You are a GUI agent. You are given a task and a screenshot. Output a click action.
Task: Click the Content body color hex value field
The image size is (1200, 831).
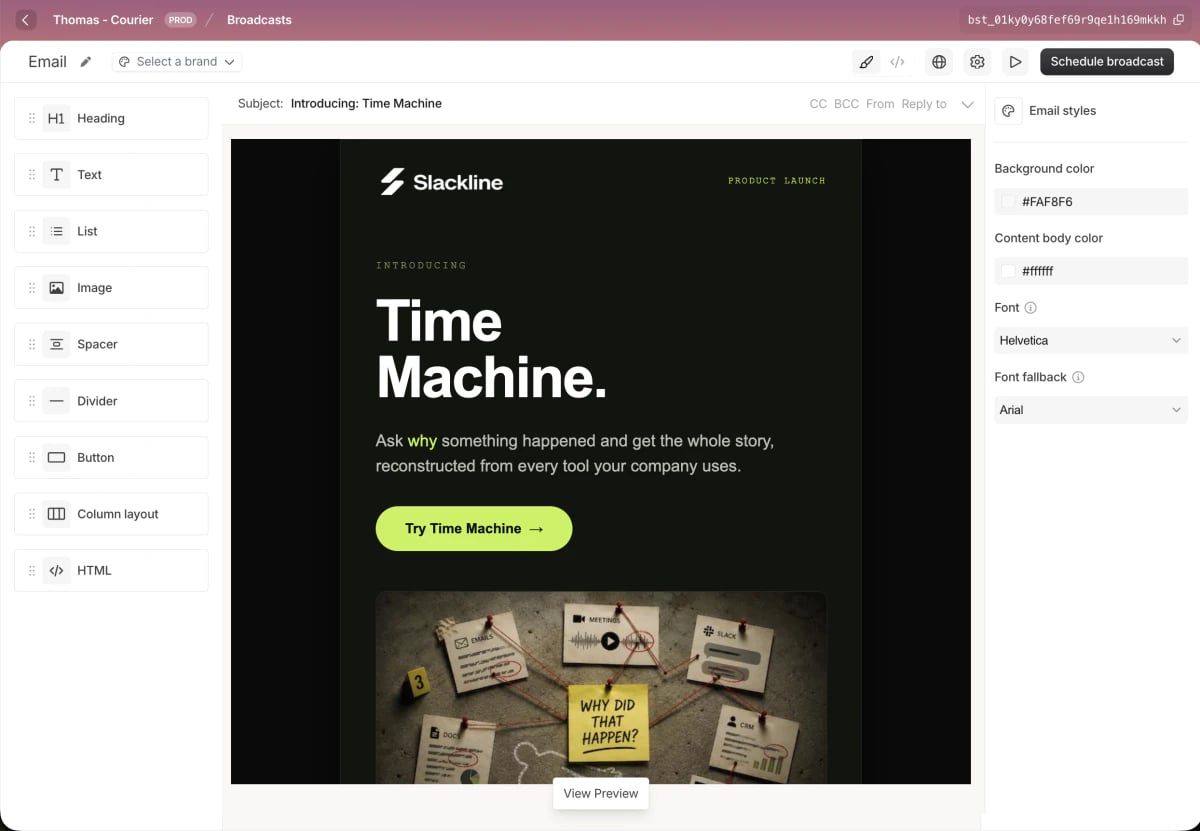point(1091,271)
